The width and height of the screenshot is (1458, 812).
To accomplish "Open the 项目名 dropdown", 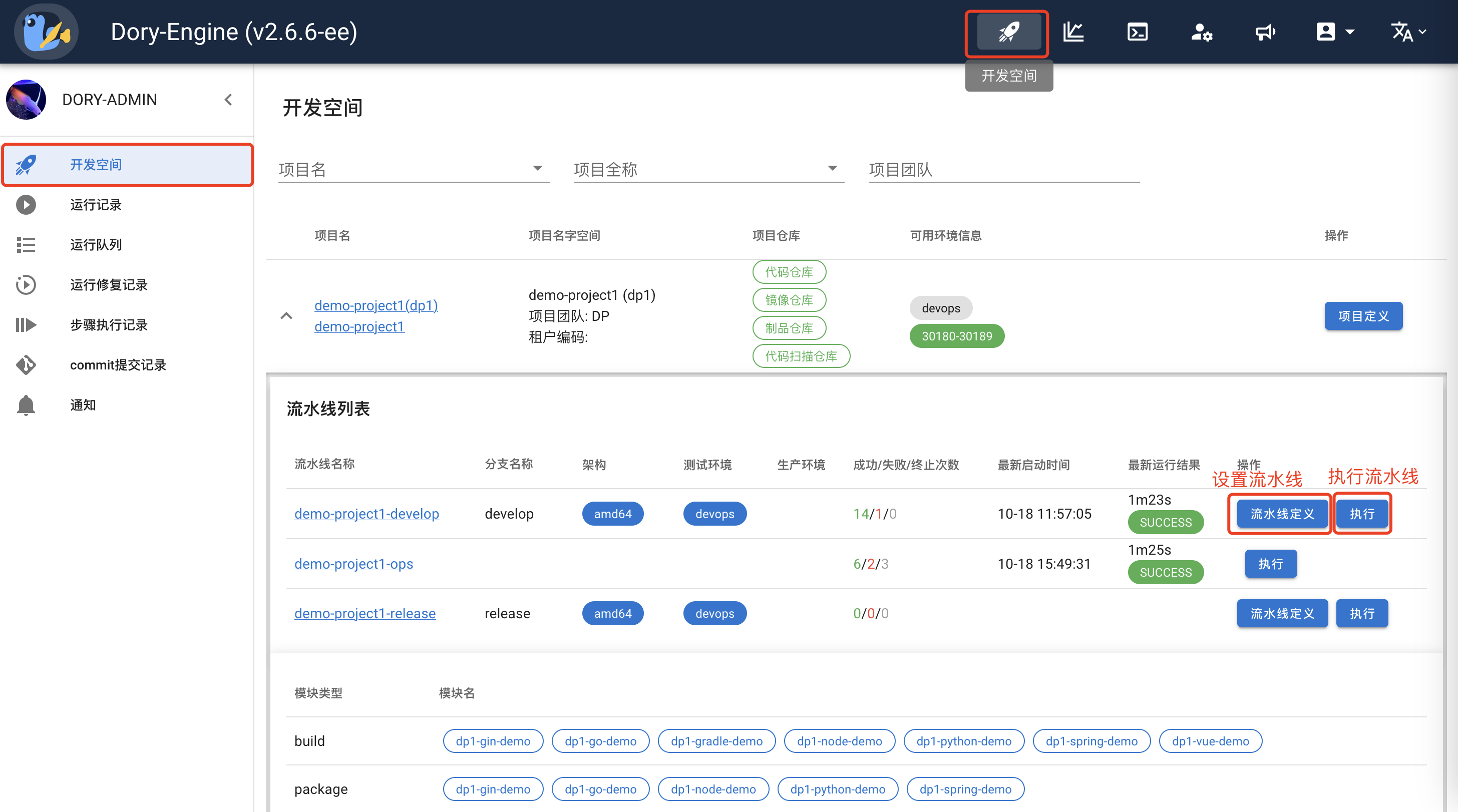I will point(538,168).
